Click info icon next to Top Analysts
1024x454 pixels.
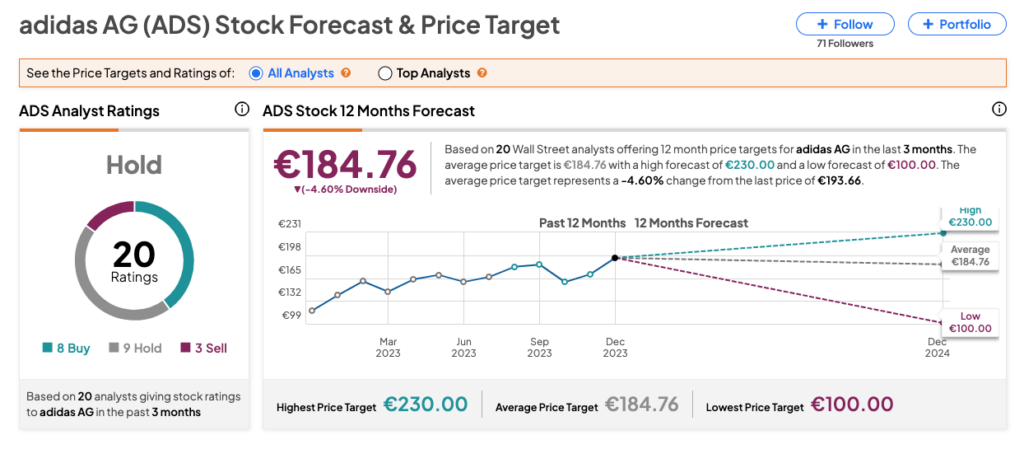pyautogui.click(x=481, y=73)
